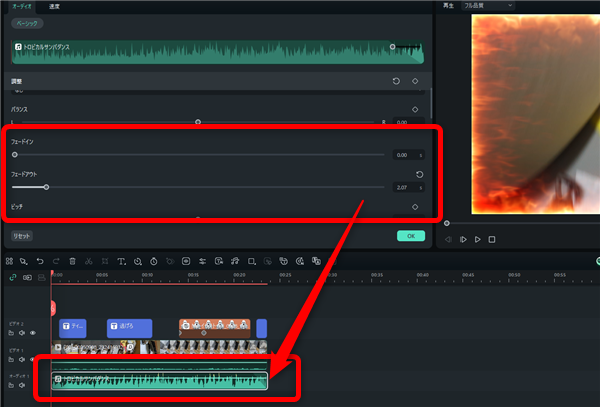This screenshot has width=600, height=407.
Task: Select the scissors split tool
Action: pos(88,260)
